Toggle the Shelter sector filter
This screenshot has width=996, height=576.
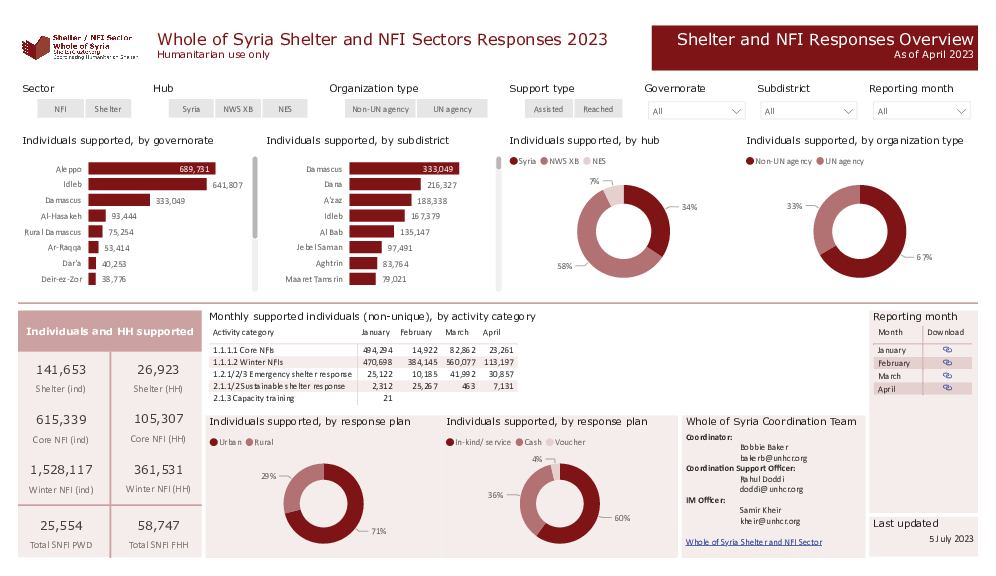click(108, 109)
